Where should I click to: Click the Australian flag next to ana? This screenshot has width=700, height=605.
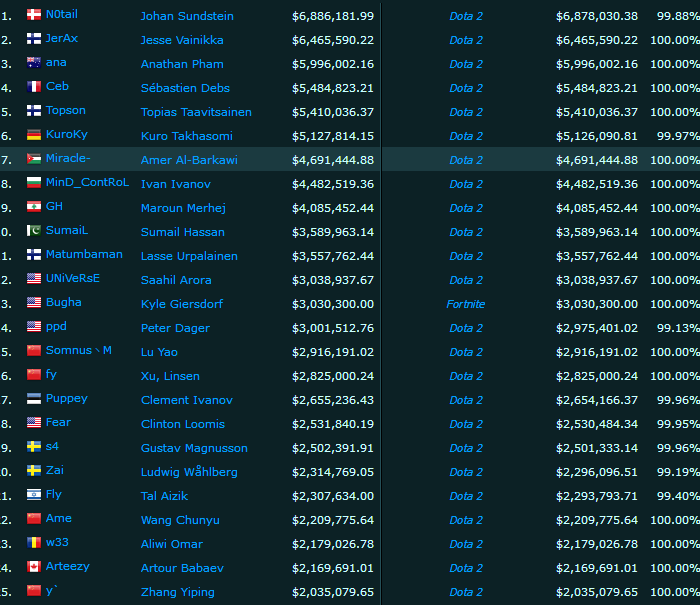[34, 63]
